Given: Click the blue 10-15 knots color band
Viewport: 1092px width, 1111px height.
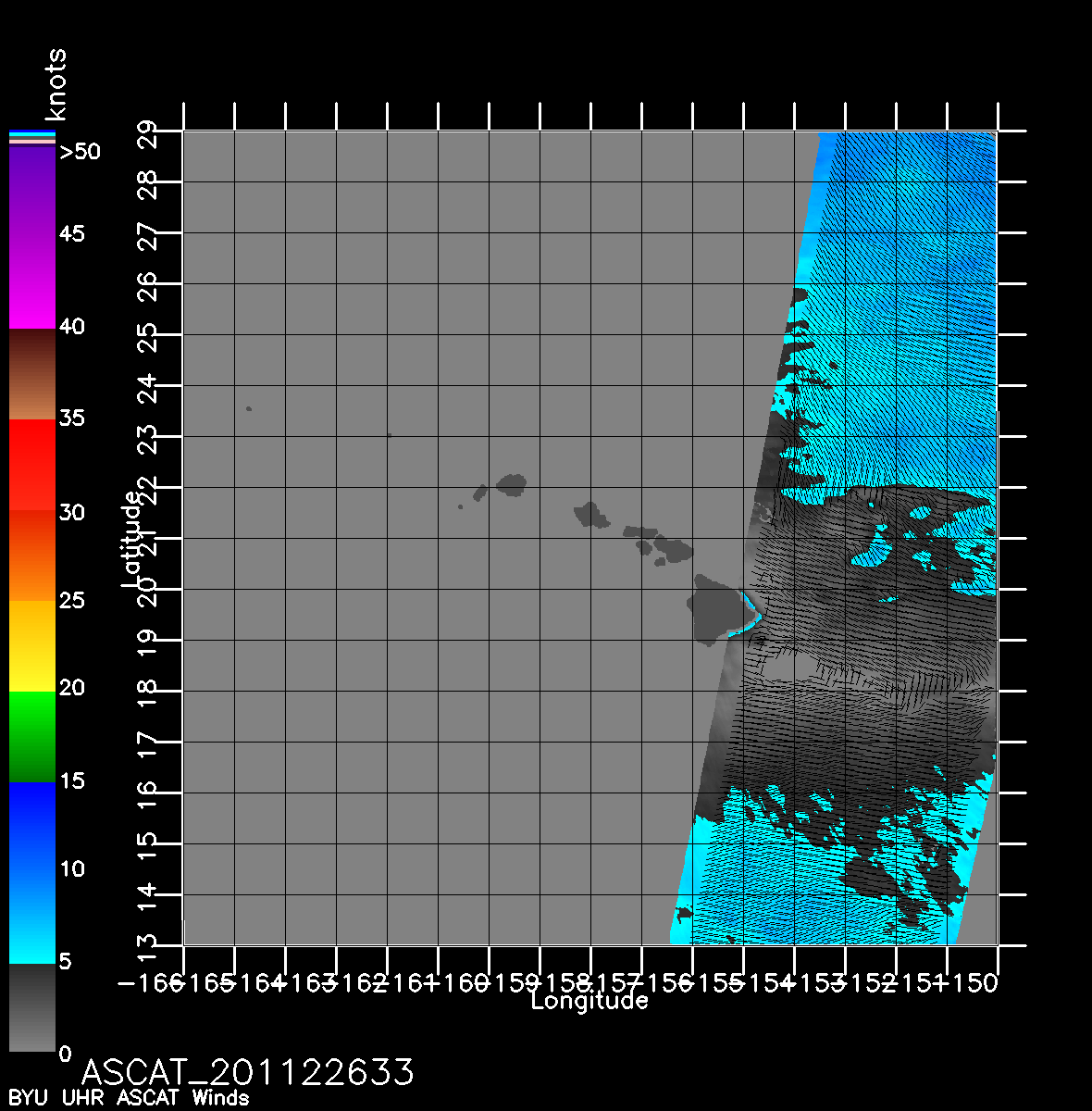Looking at the screenshot, I should [x=31, y=826].
